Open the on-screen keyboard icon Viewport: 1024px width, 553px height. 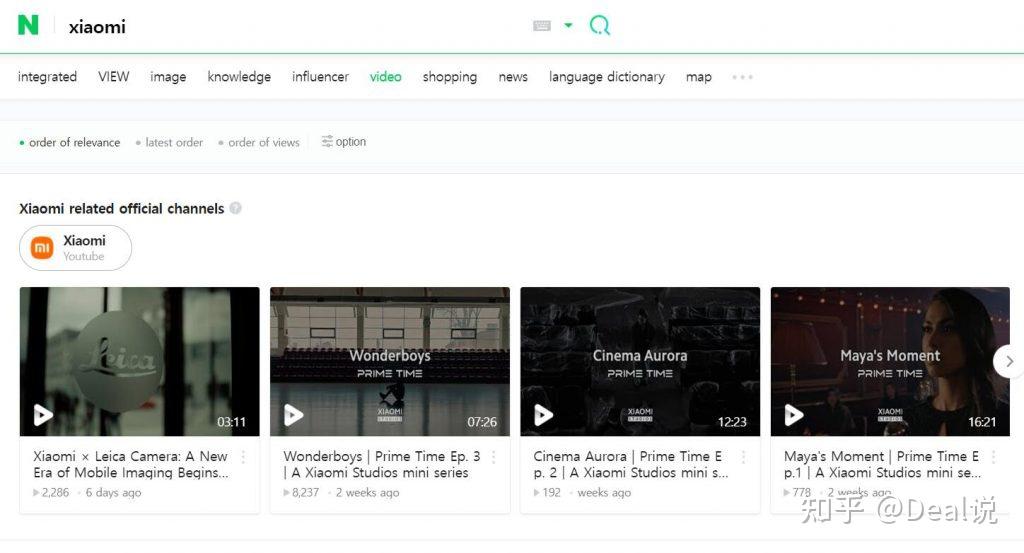point(541,25)
